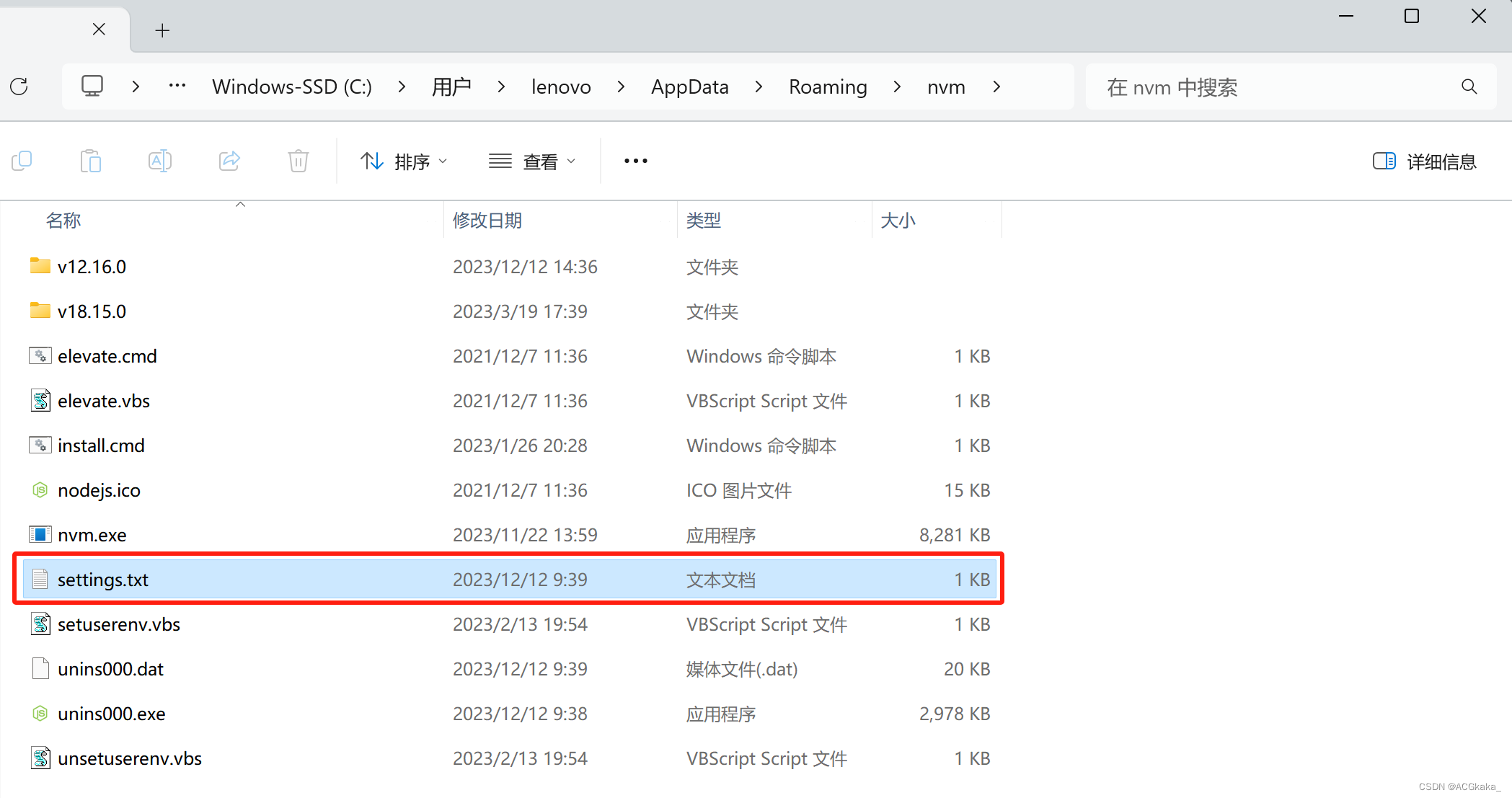Image resolution: width=1512 pixels, height=798 pixels.
Task: Click the settings.txt document icon
Action: tap(40, 579)
